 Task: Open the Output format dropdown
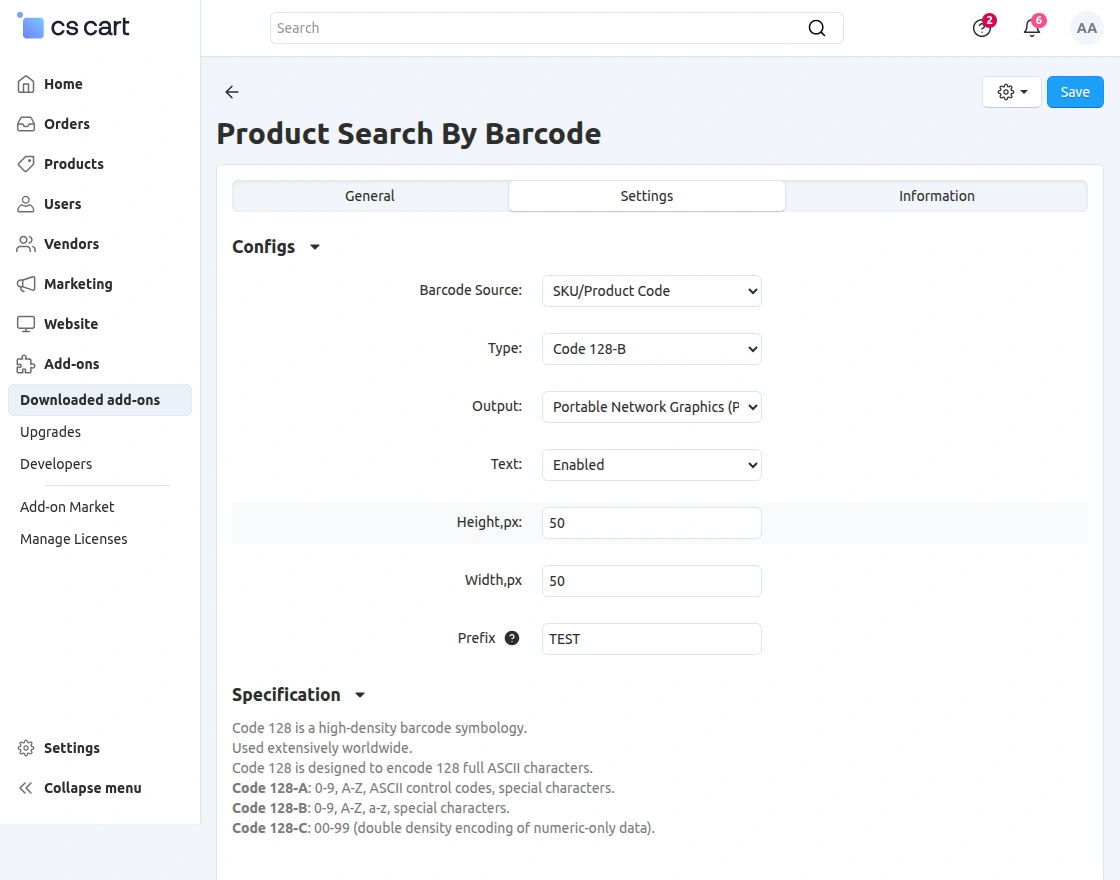651,406
